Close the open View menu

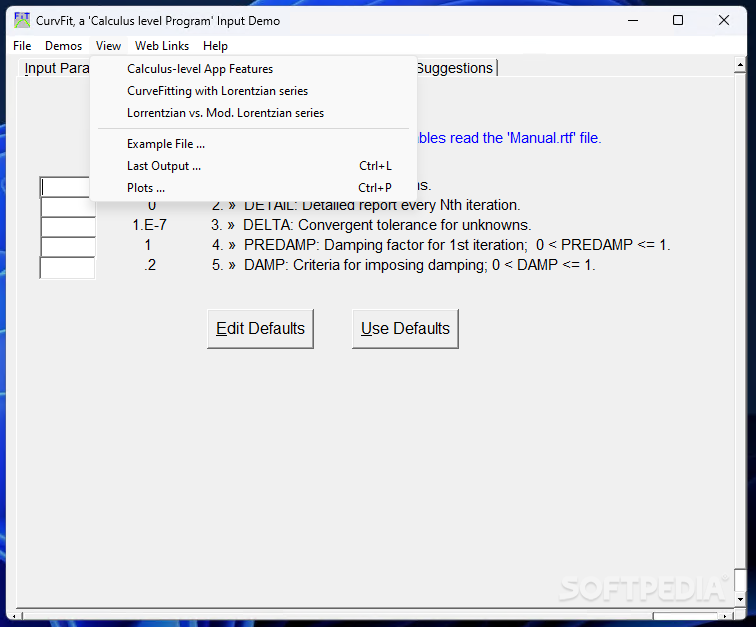(x=108, y=46)
